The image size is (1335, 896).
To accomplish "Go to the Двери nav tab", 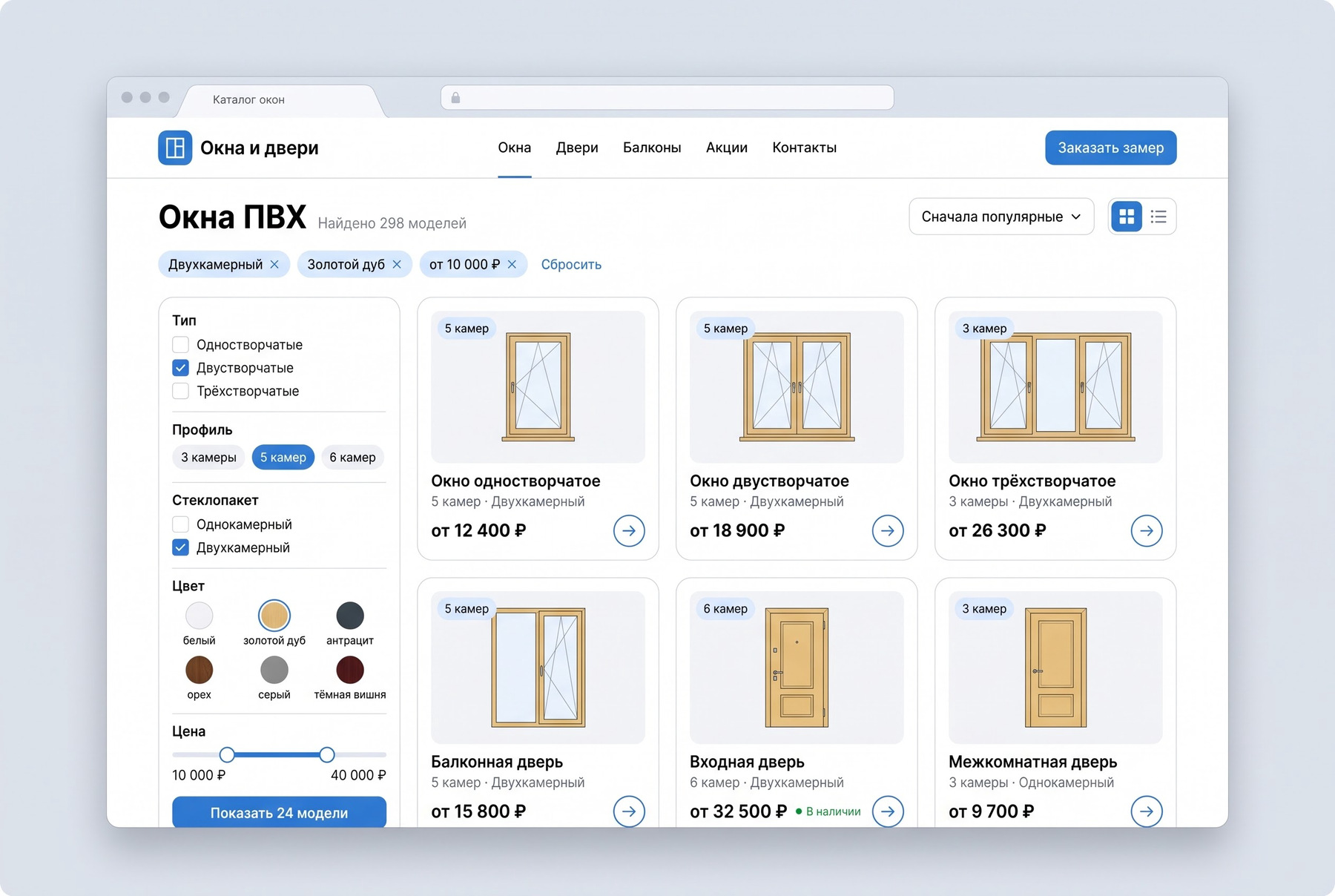I will [x=577, y=148].
